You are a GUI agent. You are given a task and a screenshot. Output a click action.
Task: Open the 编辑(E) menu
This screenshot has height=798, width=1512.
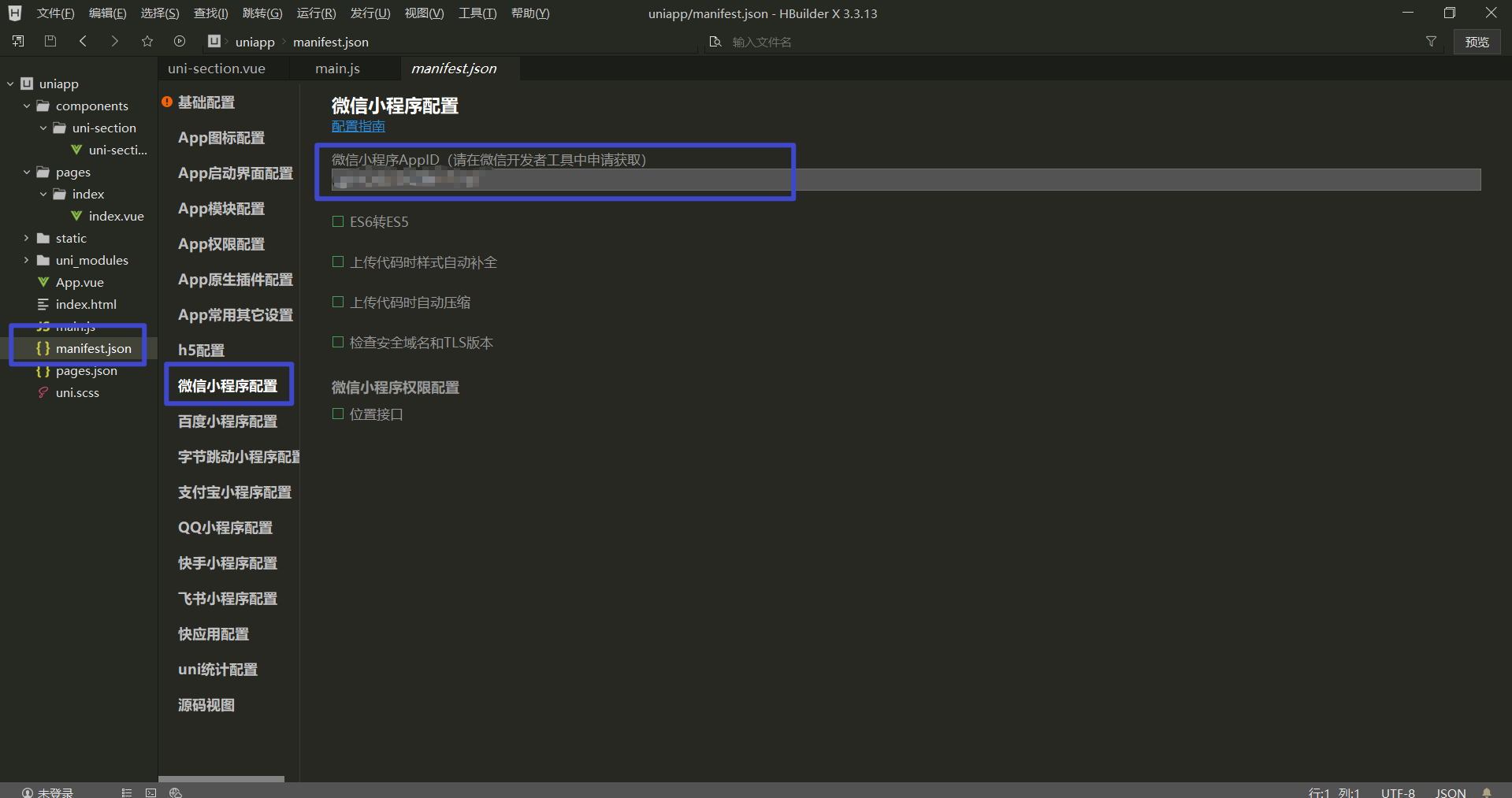tap(107, 13)
